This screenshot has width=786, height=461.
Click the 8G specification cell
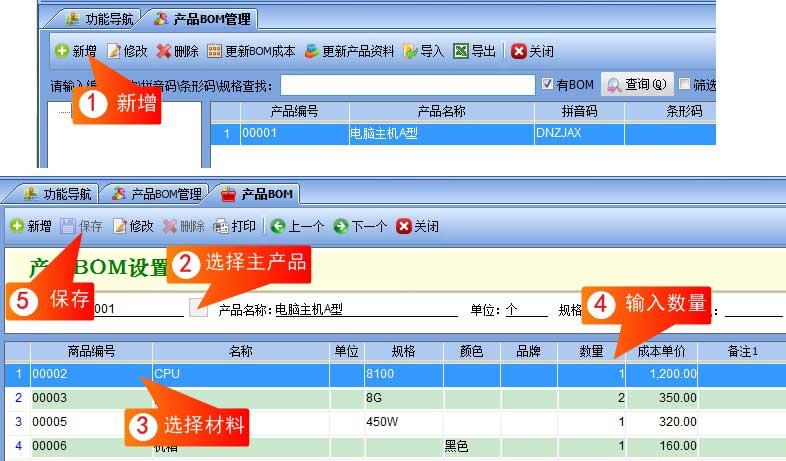[x=404, y=398]
